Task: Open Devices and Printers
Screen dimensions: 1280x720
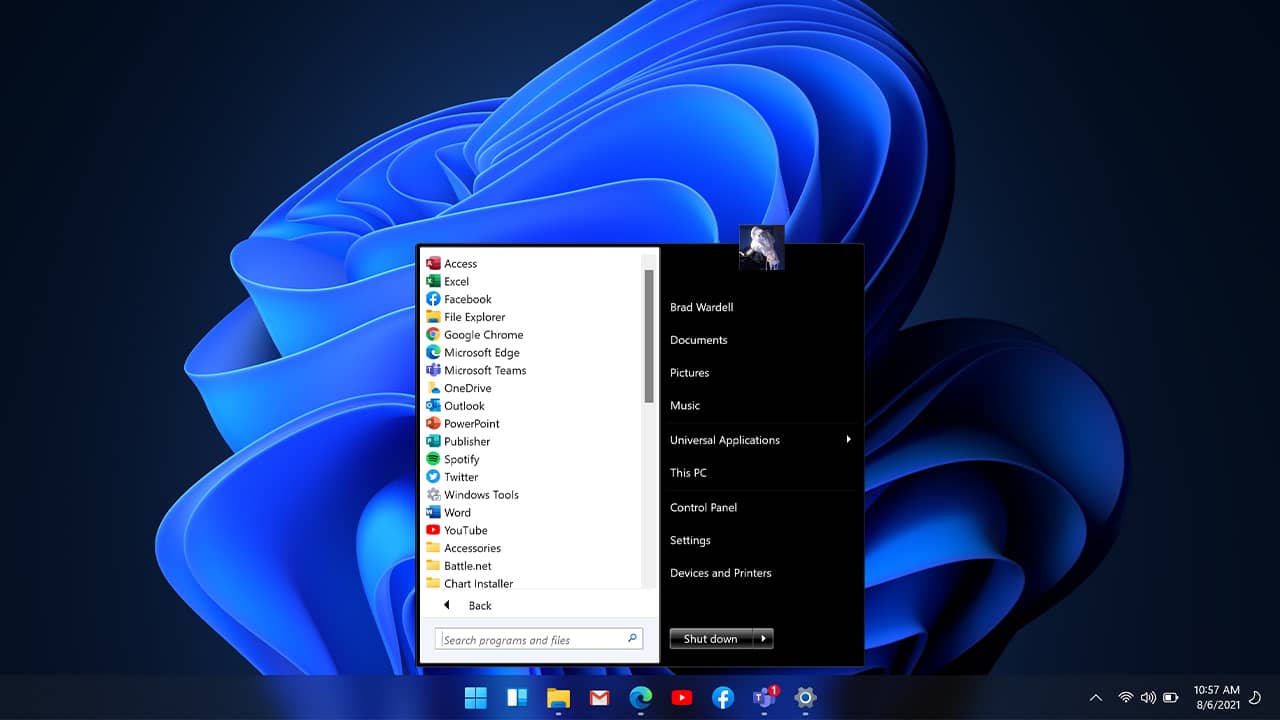Action: (720, 573)
